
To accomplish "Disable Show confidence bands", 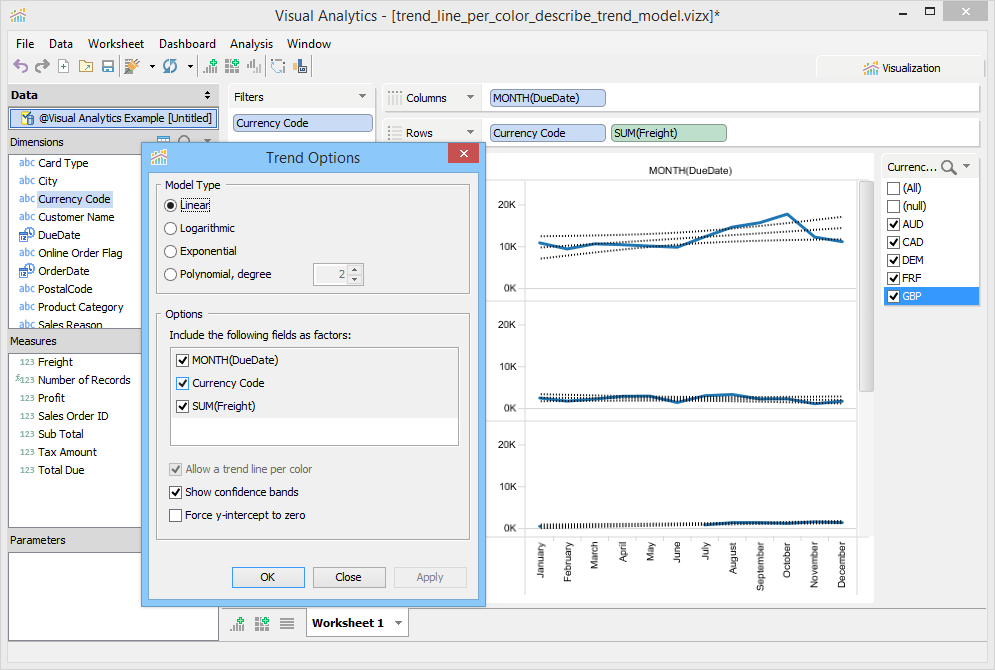I will (x=176, y=492).
